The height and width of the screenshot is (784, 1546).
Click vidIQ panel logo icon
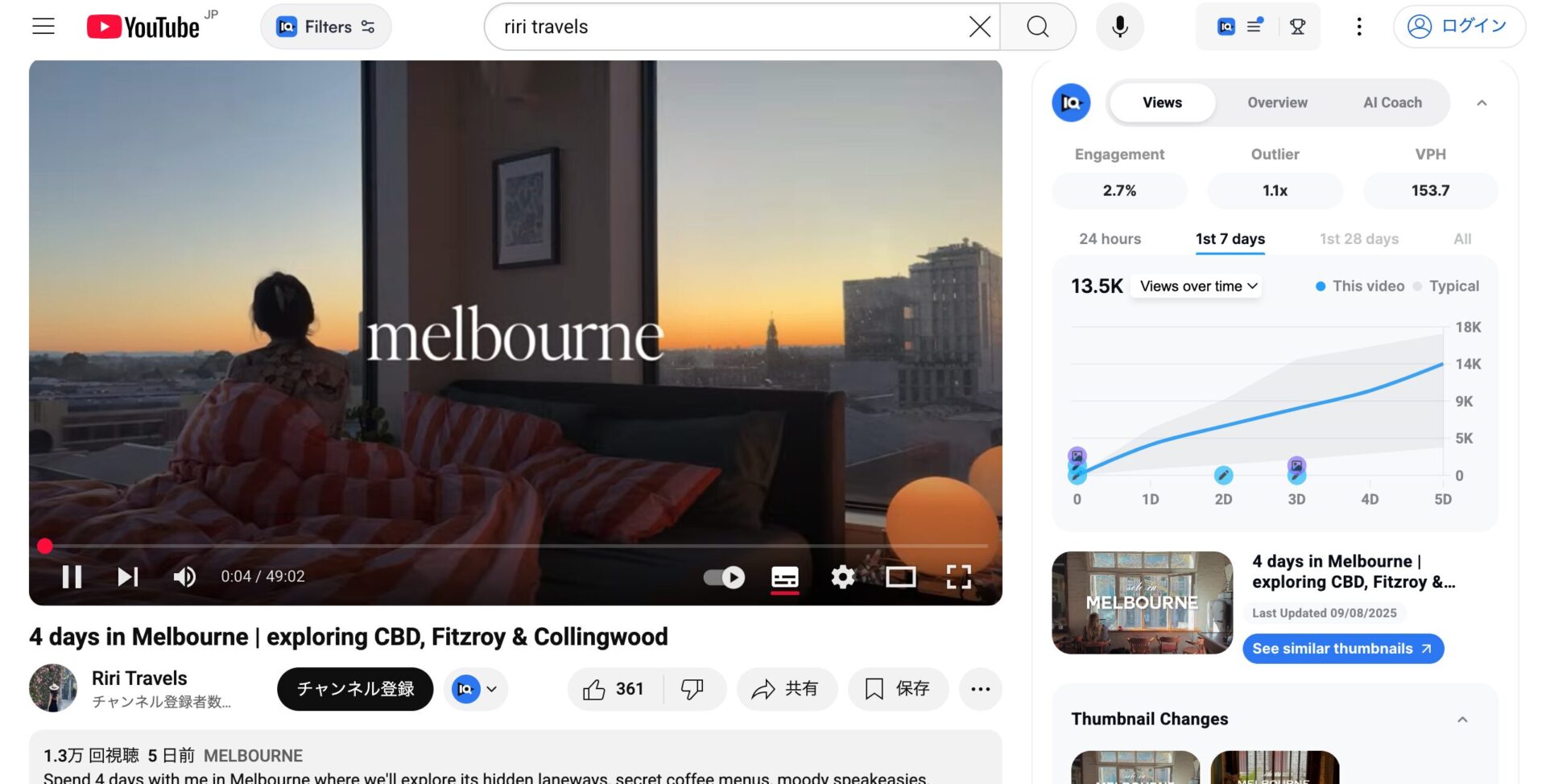[1071, 103]
